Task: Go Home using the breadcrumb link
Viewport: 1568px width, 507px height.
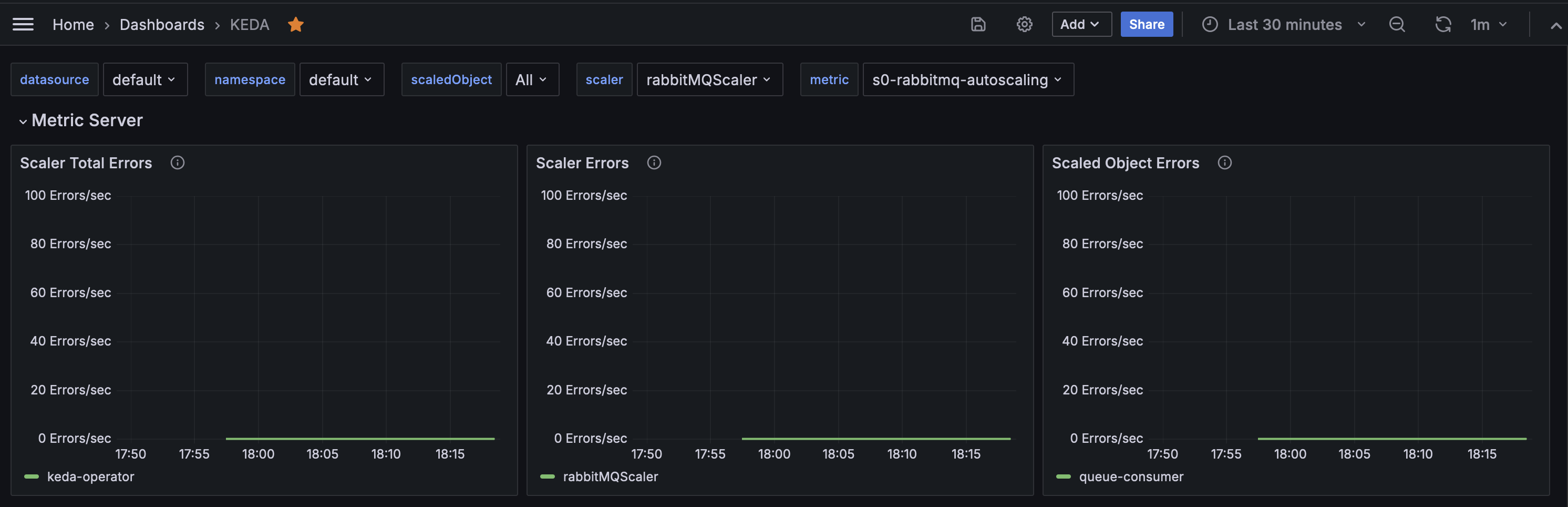Action: (73, 24)
